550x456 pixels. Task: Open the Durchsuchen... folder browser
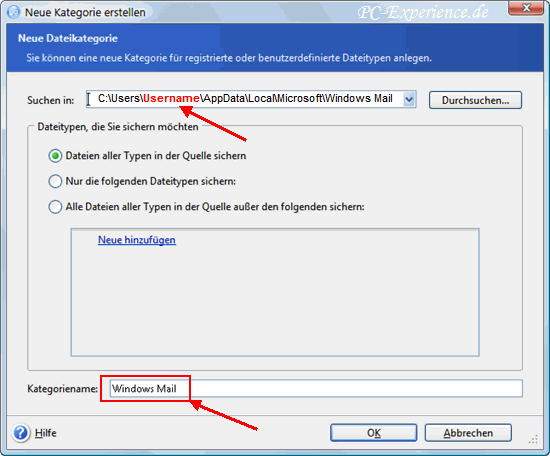click(475, 100)
